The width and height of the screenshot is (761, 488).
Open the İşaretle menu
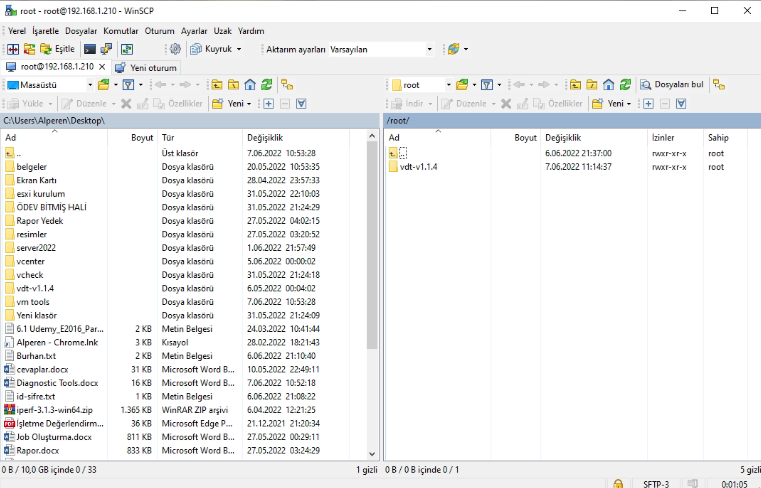(45, 31)
